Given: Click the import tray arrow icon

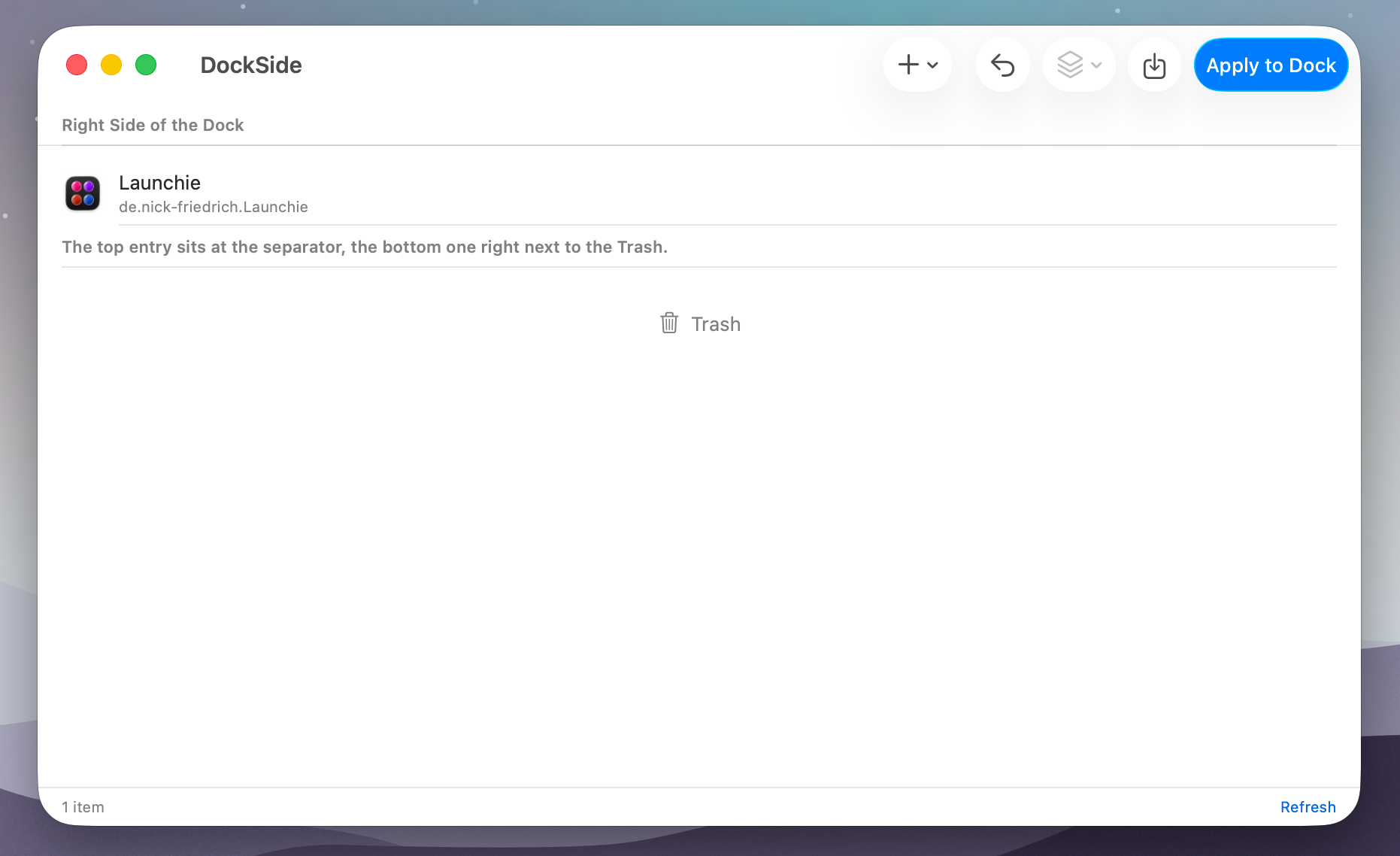Looking at the screenshot, I should coord(1154,65).
